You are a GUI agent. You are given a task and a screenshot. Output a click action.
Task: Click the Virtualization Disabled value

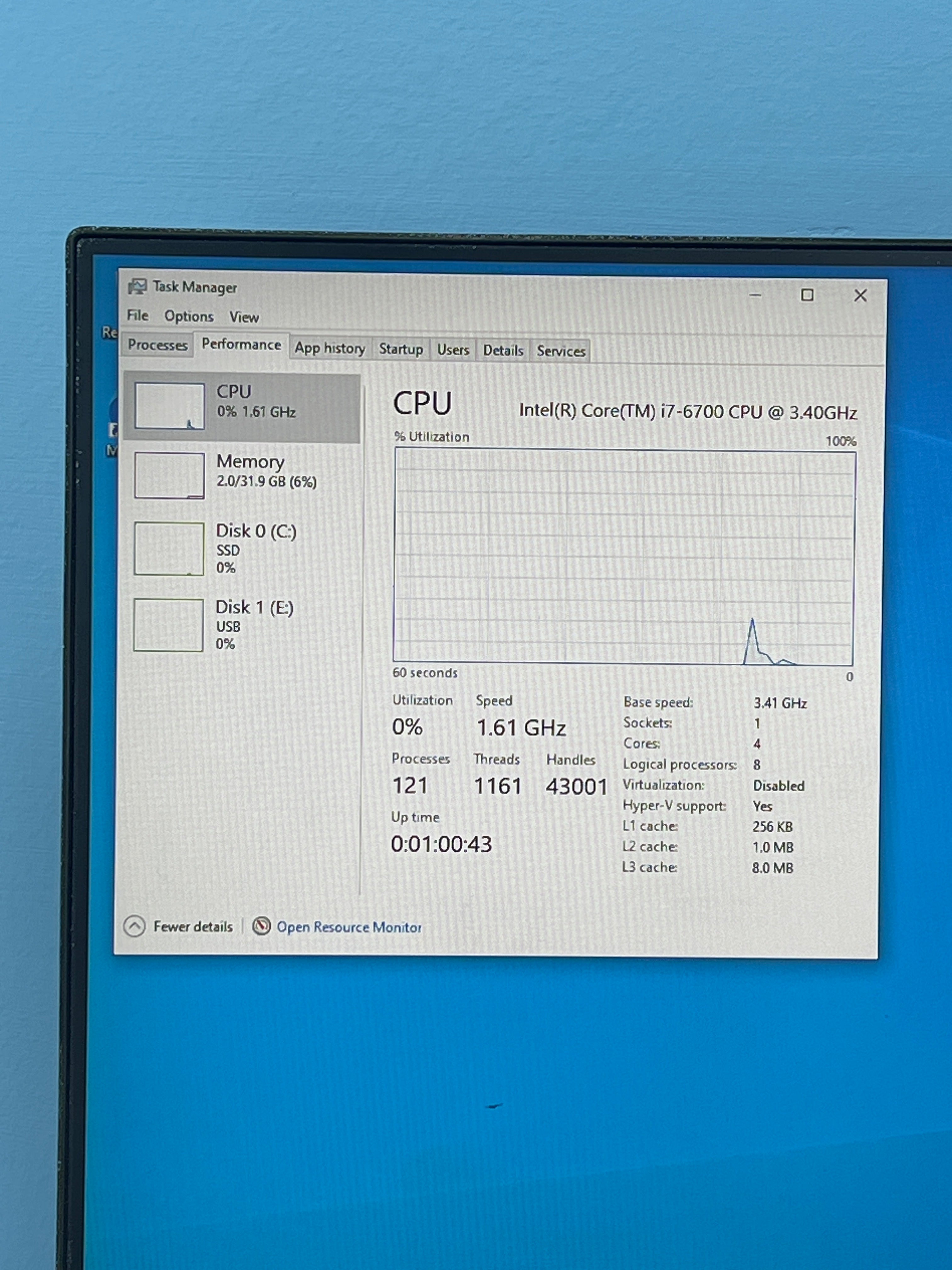[779, 786]
